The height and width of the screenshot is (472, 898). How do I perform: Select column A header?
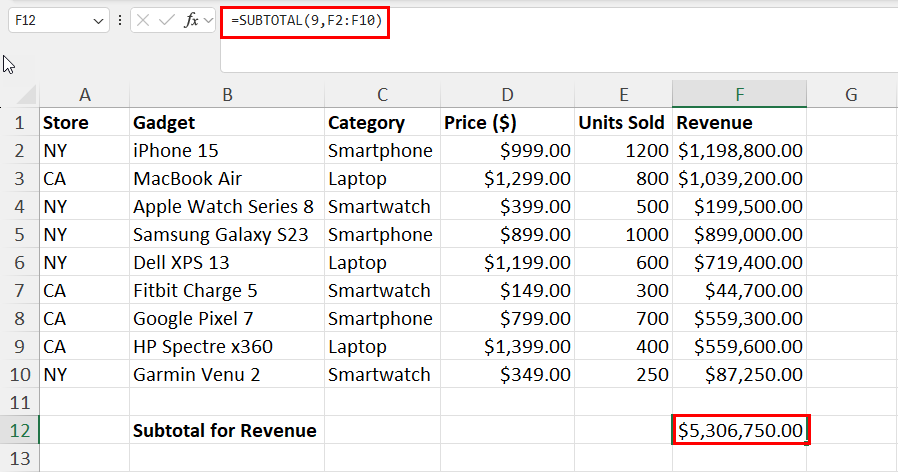click(x=85, y=95)
